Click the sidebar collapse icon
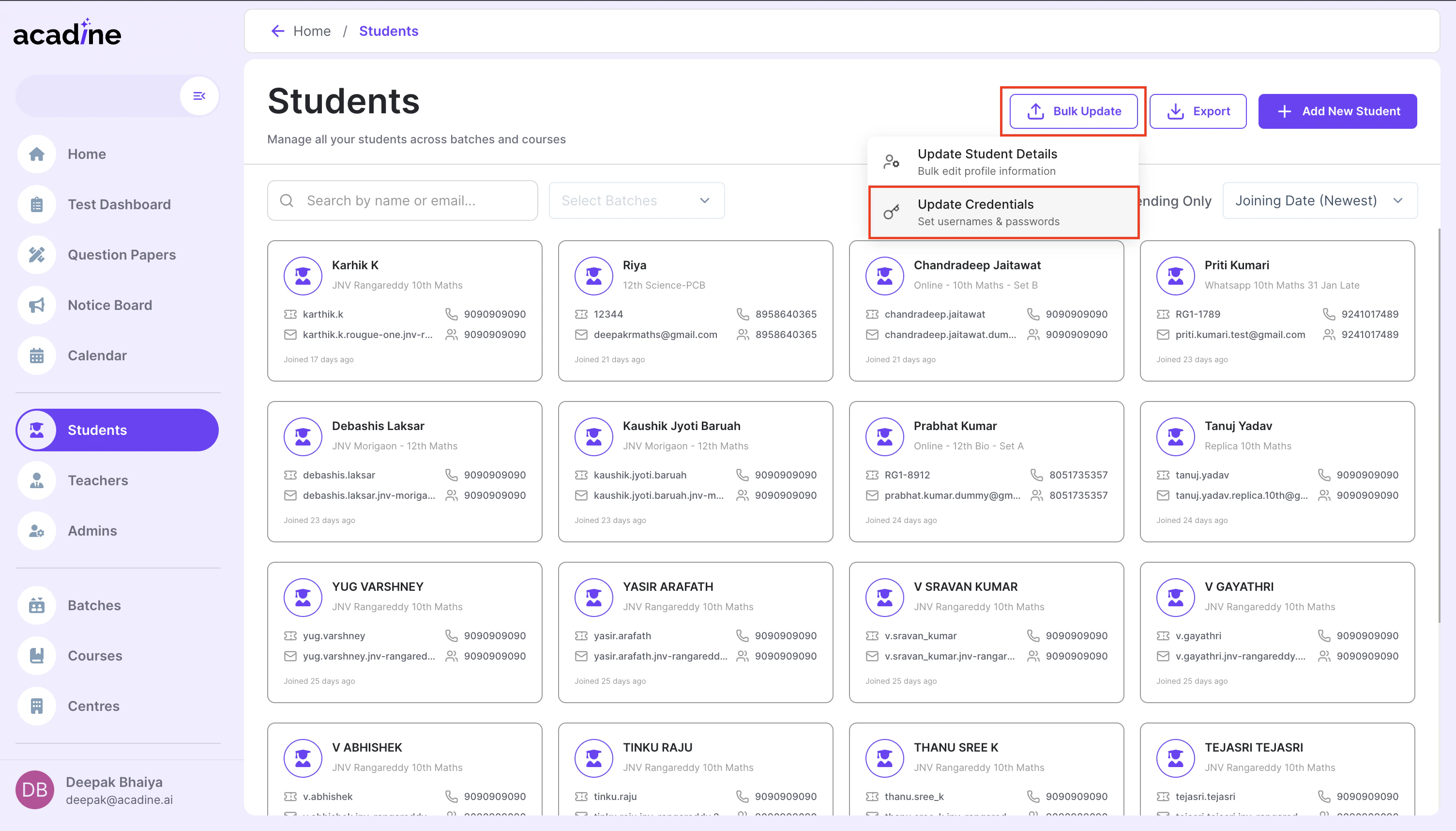 tap(199, 96)
